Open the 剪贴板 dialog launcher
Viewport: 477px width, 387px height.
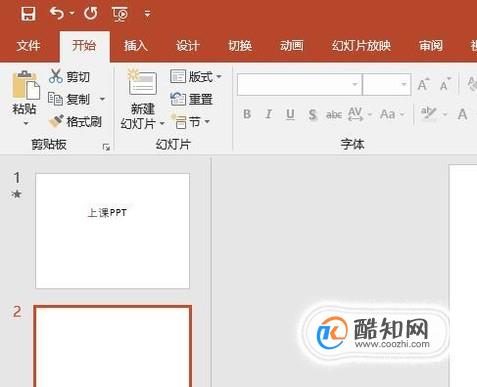tap(106, 147)
